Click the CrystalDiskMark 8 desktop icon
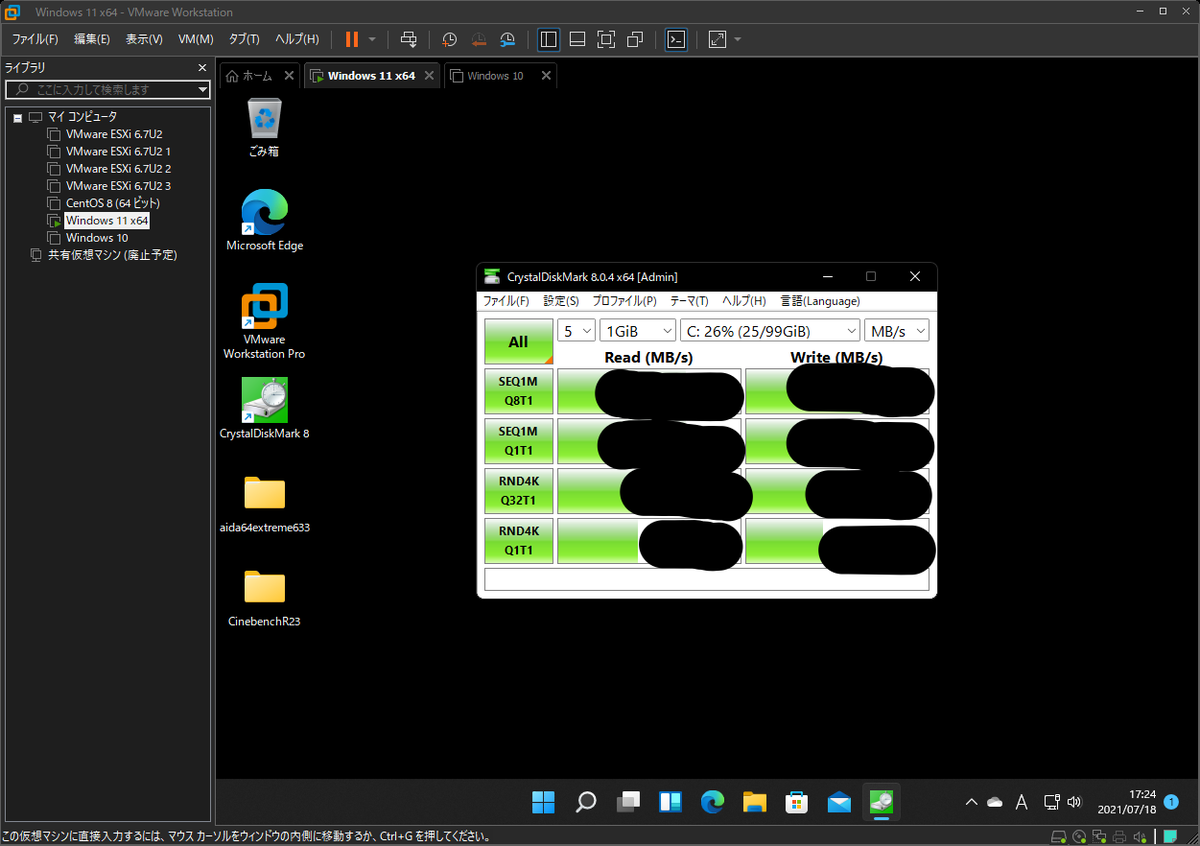Screen dimensions: 1200x846 tap(264, 408)
